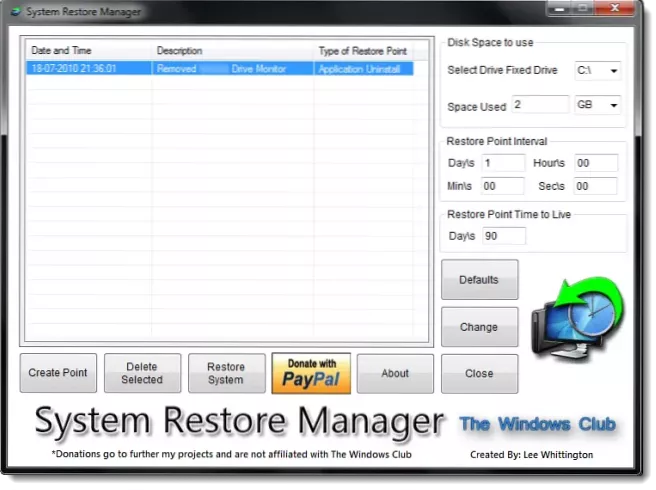
Task: Click The Windows Club logo text
Action: point(537,423)
